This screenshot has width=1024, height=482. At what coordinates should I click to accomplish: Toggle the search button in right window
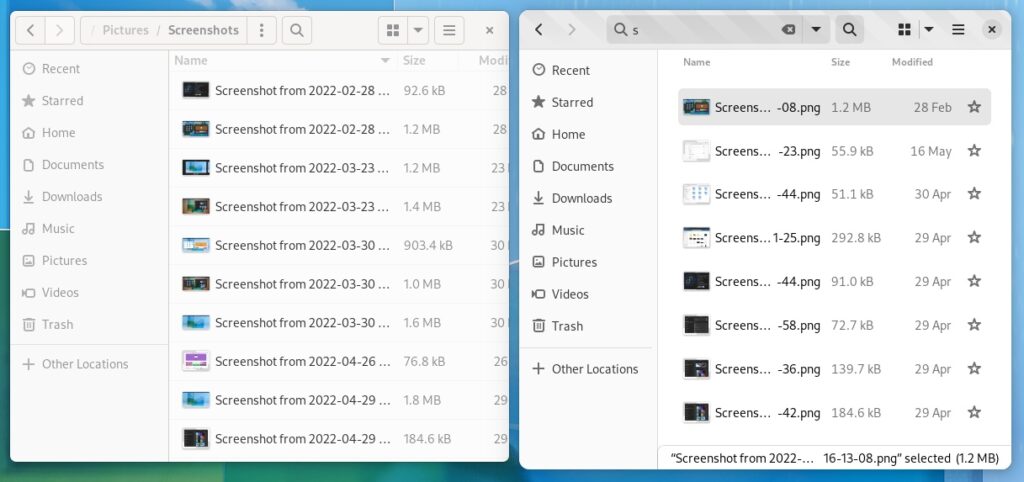(x=849, y=30)
